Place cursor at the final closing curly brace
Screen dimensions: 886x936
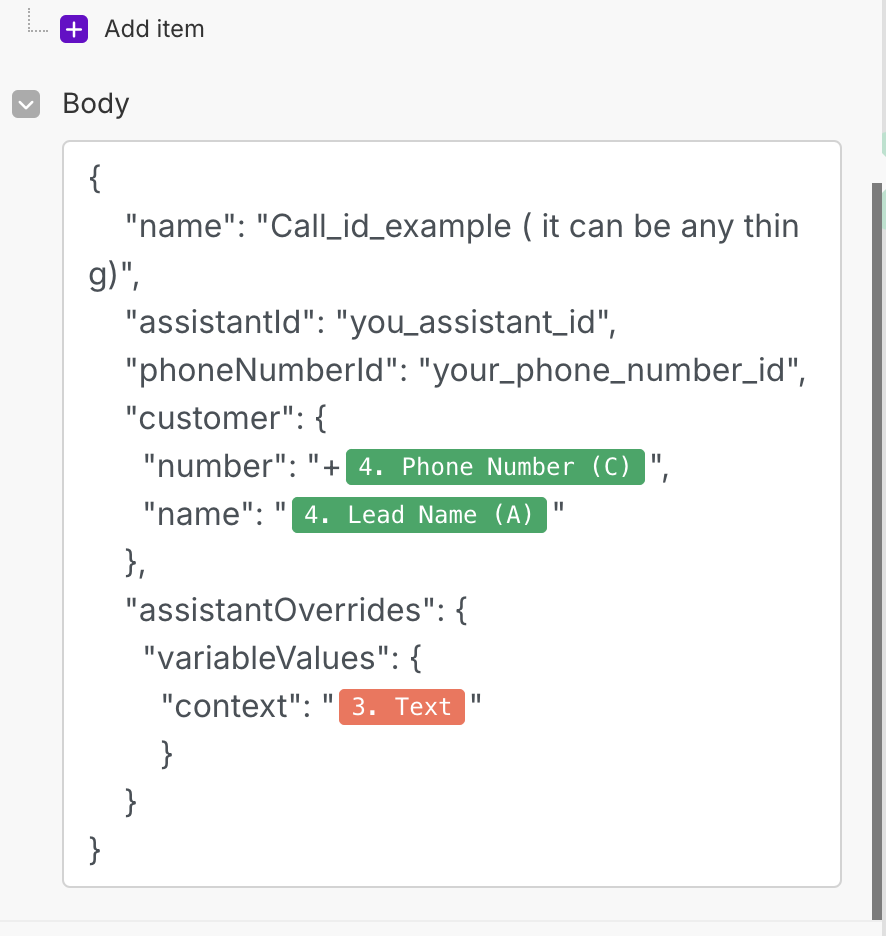96,850
